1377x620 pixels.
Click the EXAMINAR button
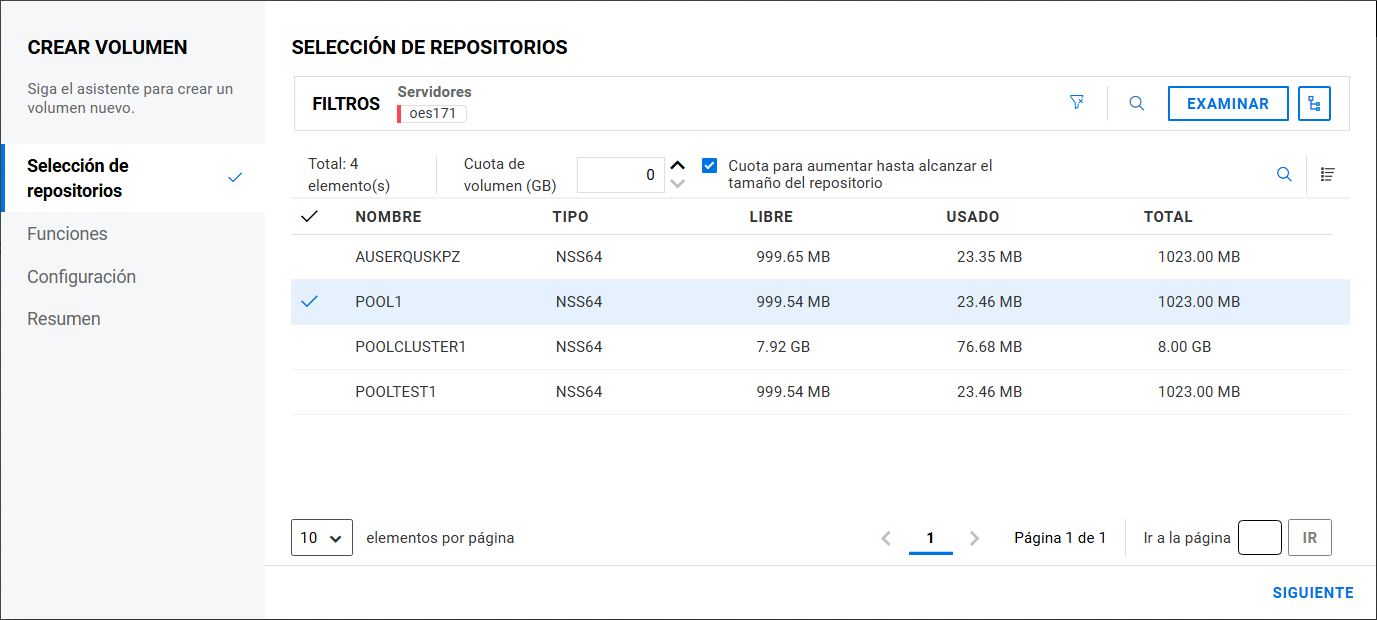[1227, 104]
